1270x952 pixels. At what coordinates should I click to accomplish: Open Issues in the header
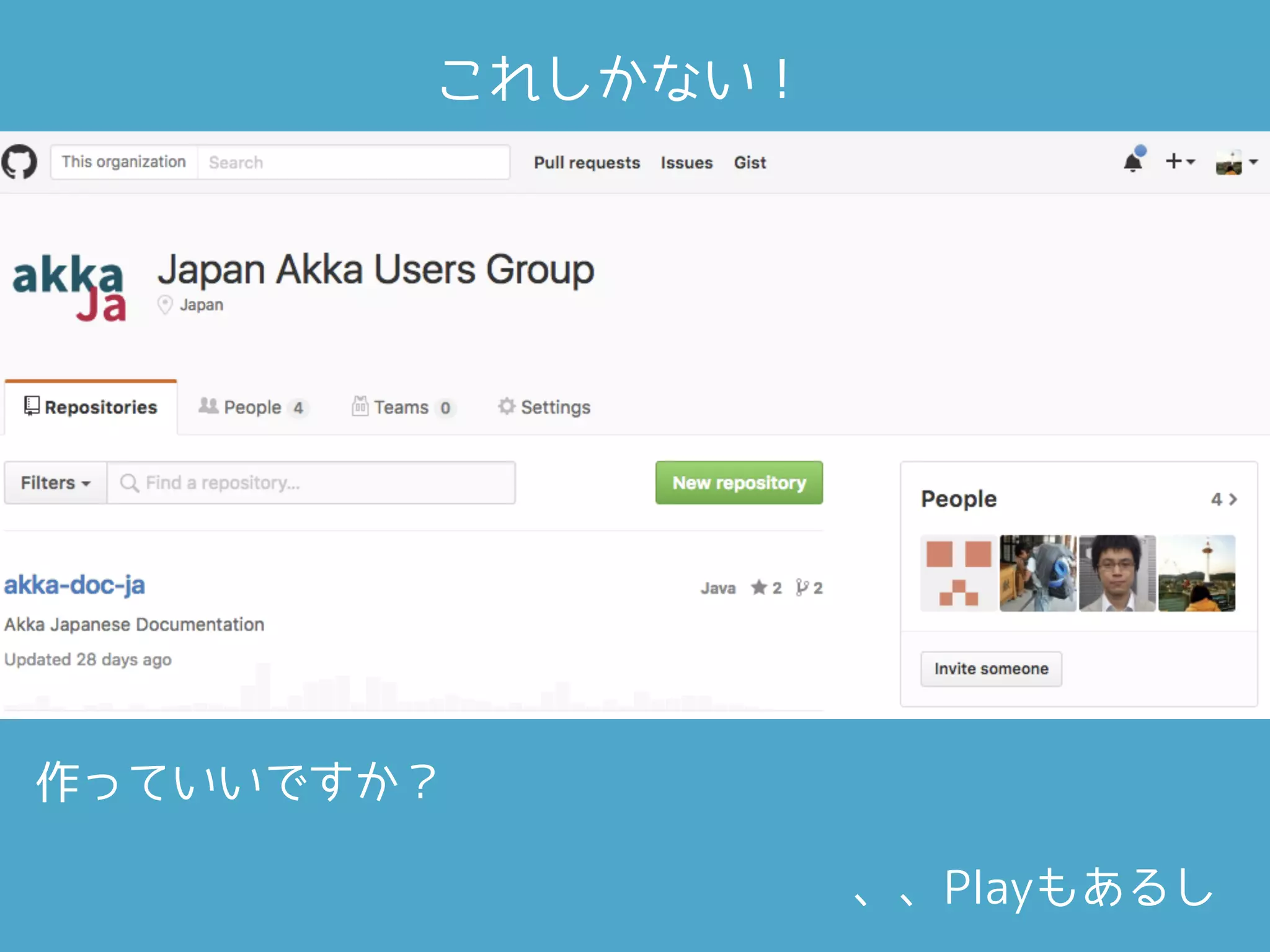[x=686, y=162]
